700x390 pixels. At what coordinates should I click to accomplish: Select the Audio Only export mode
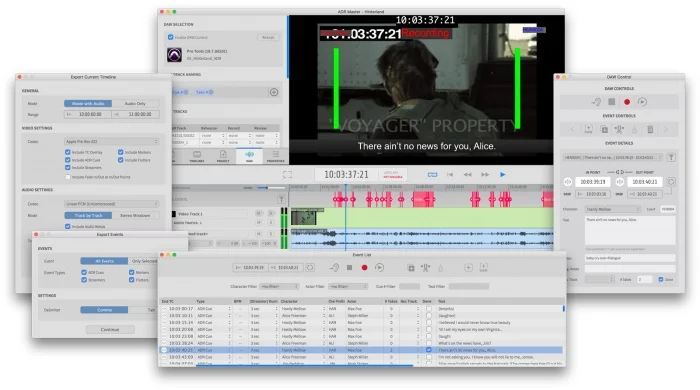click(135, 103)
